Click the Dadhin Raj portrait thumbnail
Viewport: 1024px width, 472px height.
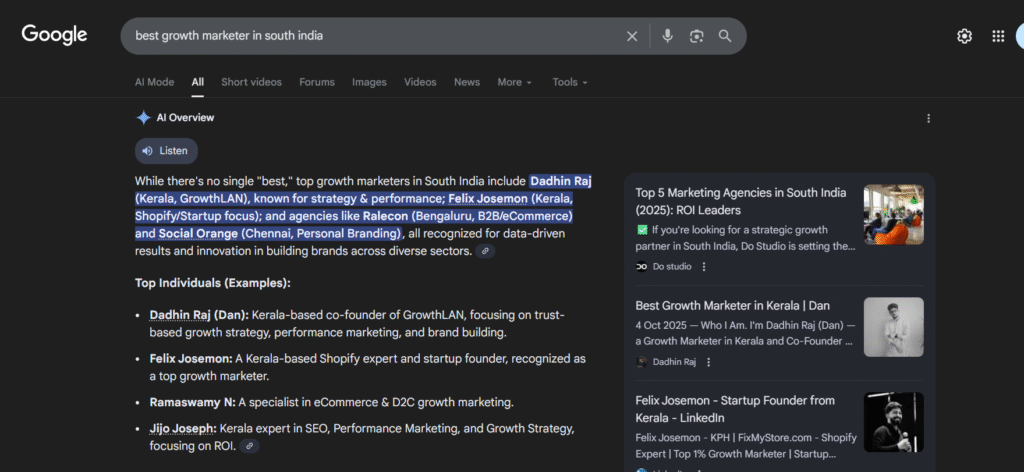(893, 327)
